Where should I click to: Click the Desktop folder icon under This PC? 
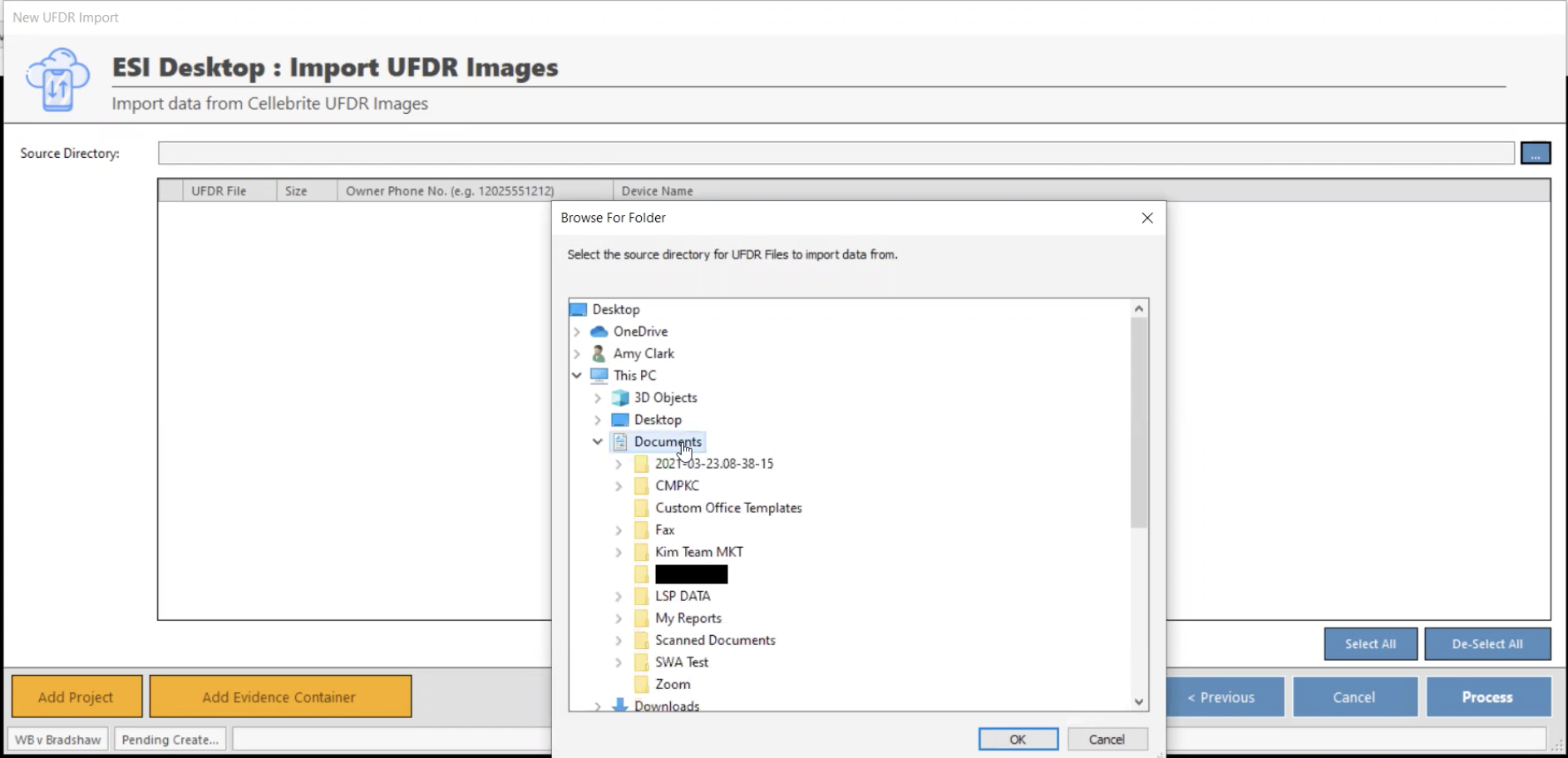620,420
